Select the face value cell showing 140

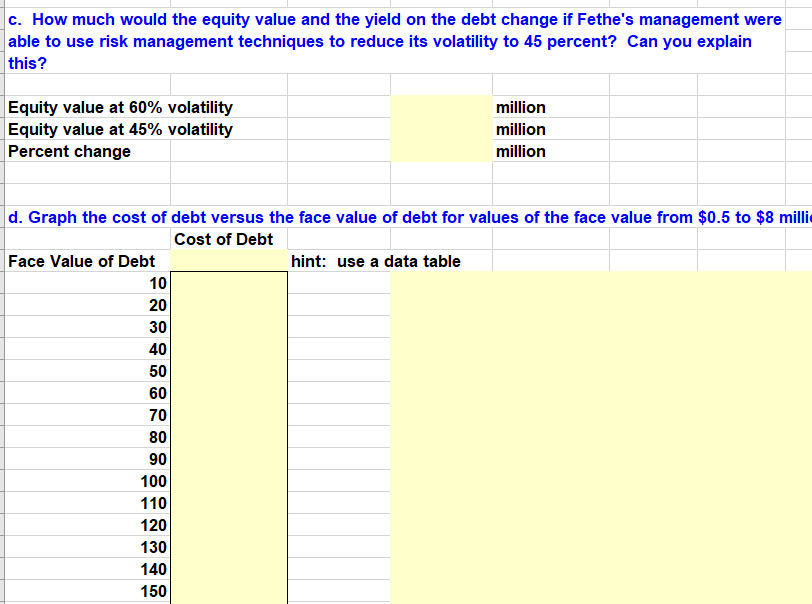tap(88, 569)
